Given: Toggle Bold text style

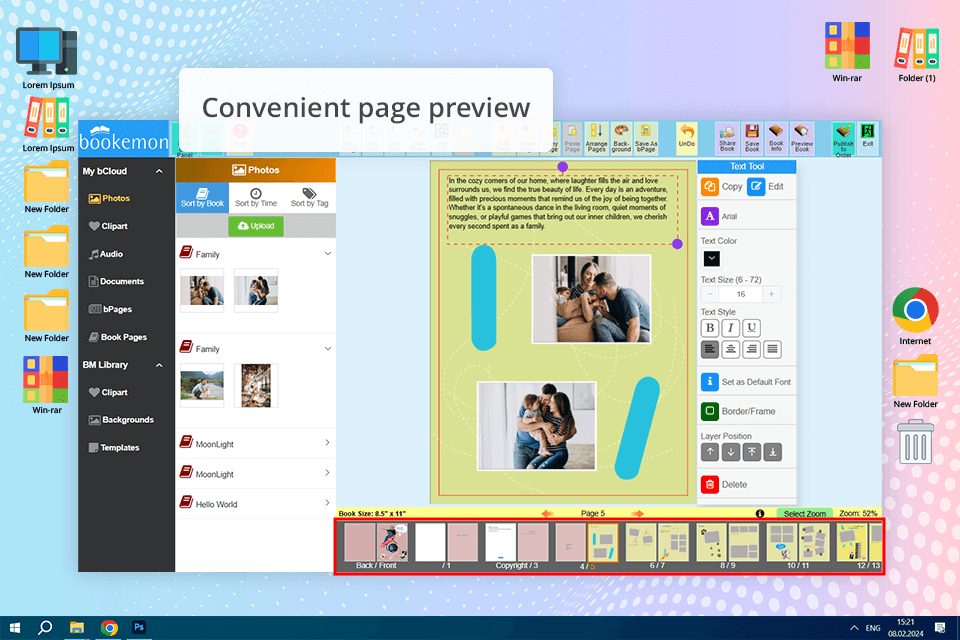Looking at the screenshot, I should click(710, 328).
